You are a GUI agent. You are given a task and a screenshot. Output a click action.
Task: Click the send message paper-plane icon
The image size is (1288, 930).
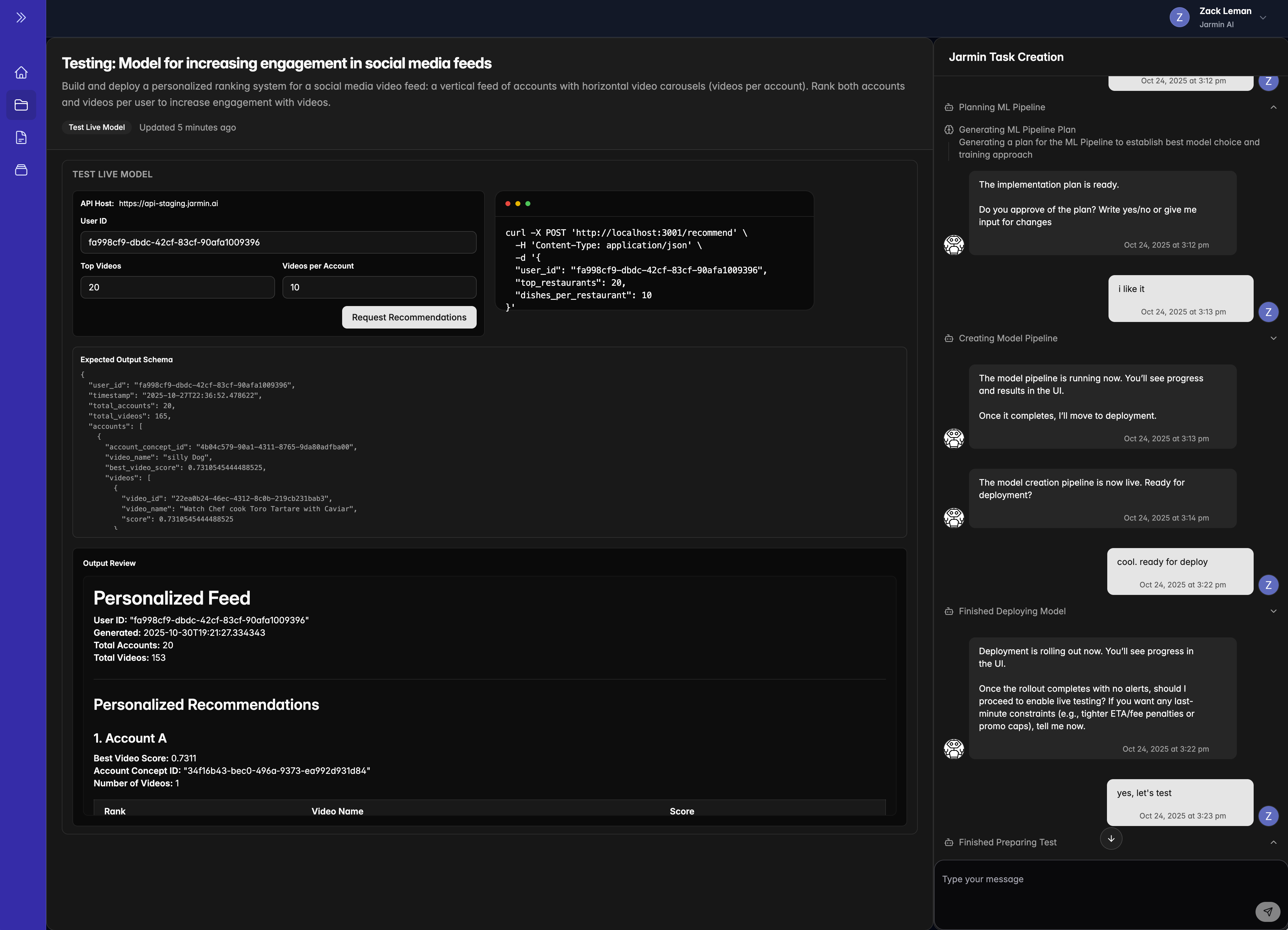[x=1267, y=911]
